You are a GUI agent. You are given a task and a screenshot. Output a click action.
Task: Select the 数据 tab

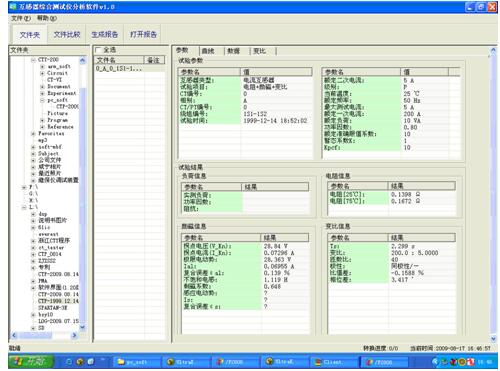click(234, 51)
